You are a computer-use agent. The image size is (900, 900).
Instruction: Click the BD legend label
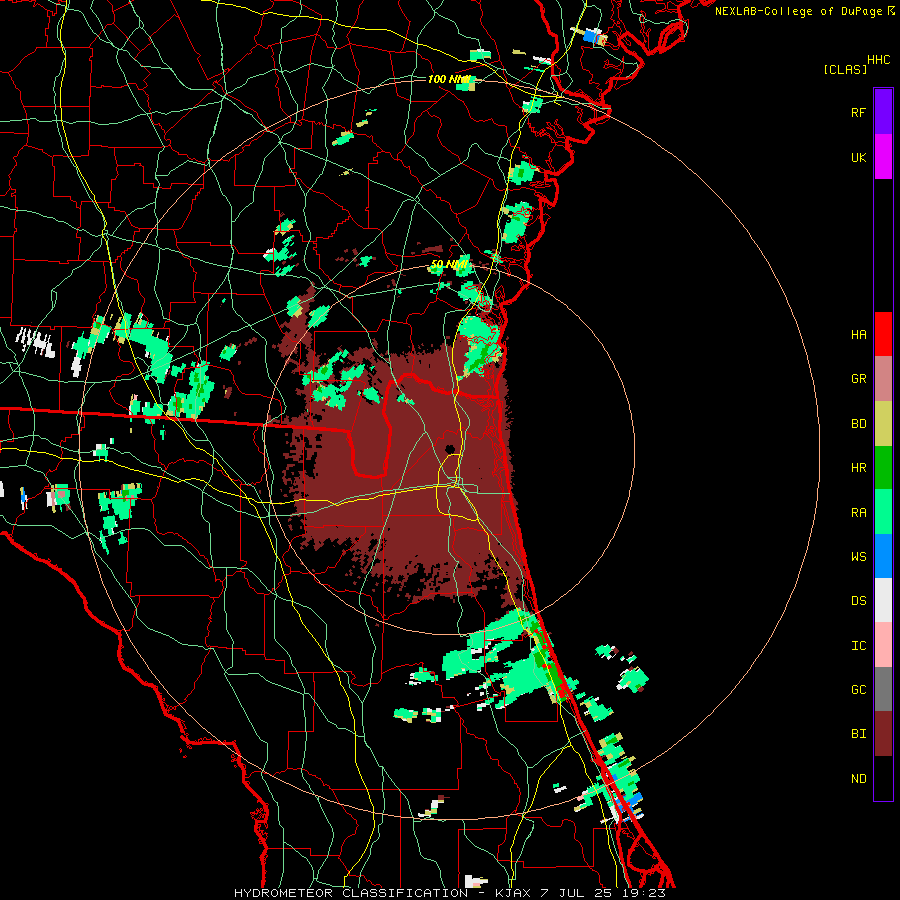858,424
